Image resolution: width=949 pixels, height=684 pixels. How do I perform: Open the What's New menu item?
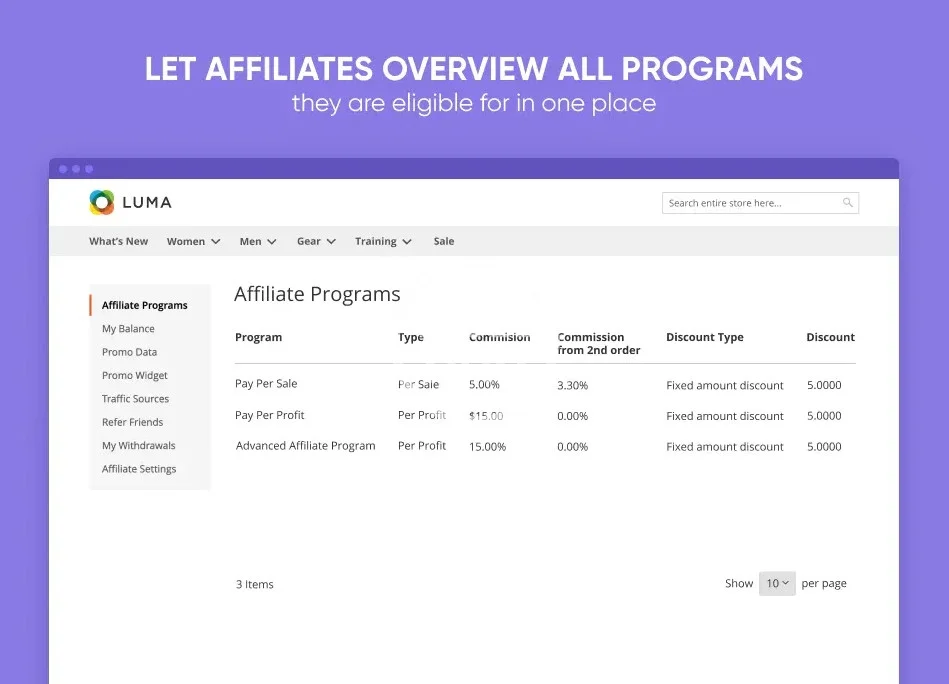(118, 241)
